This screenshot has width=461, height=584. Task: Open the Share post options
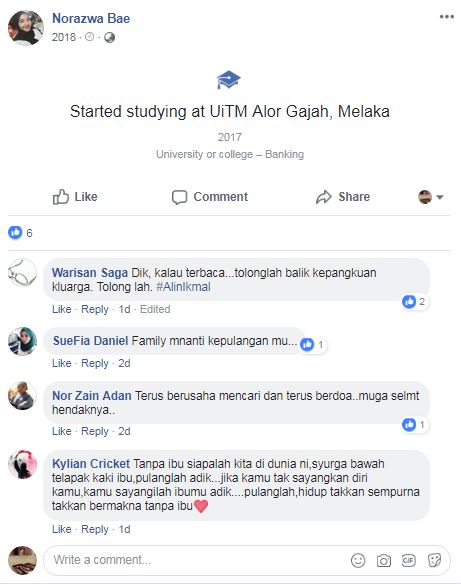(343, 197)
